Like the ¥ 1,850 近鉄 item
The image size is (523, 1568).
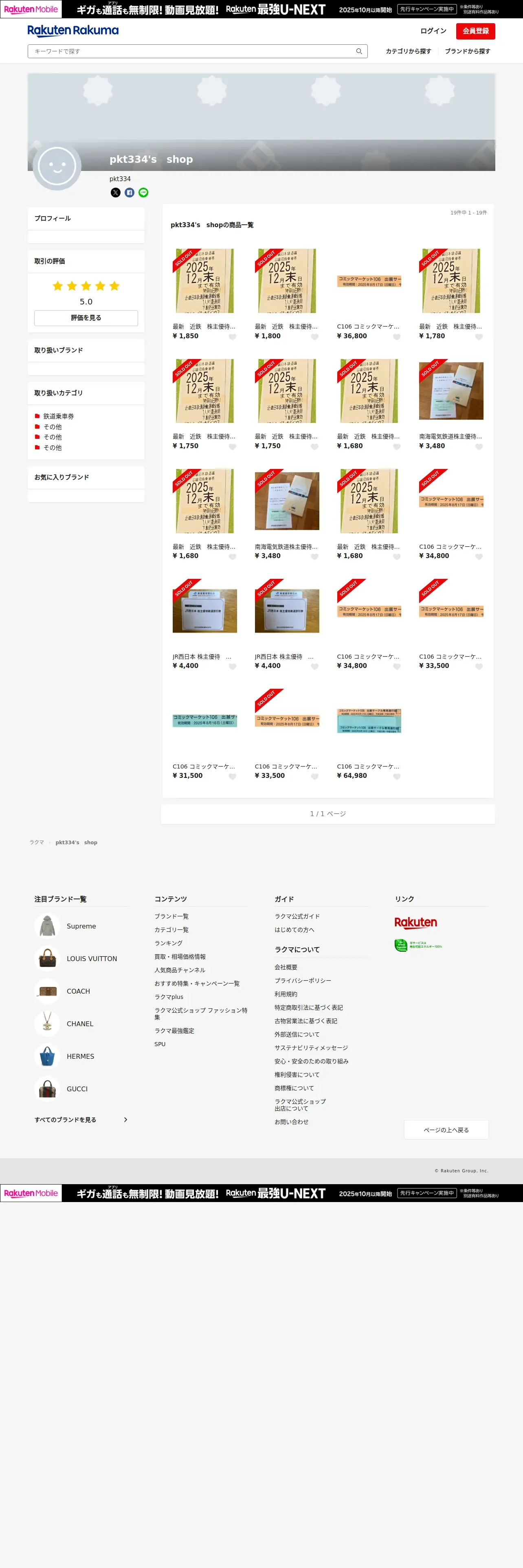pyautogui.click(x=233, y=337)
